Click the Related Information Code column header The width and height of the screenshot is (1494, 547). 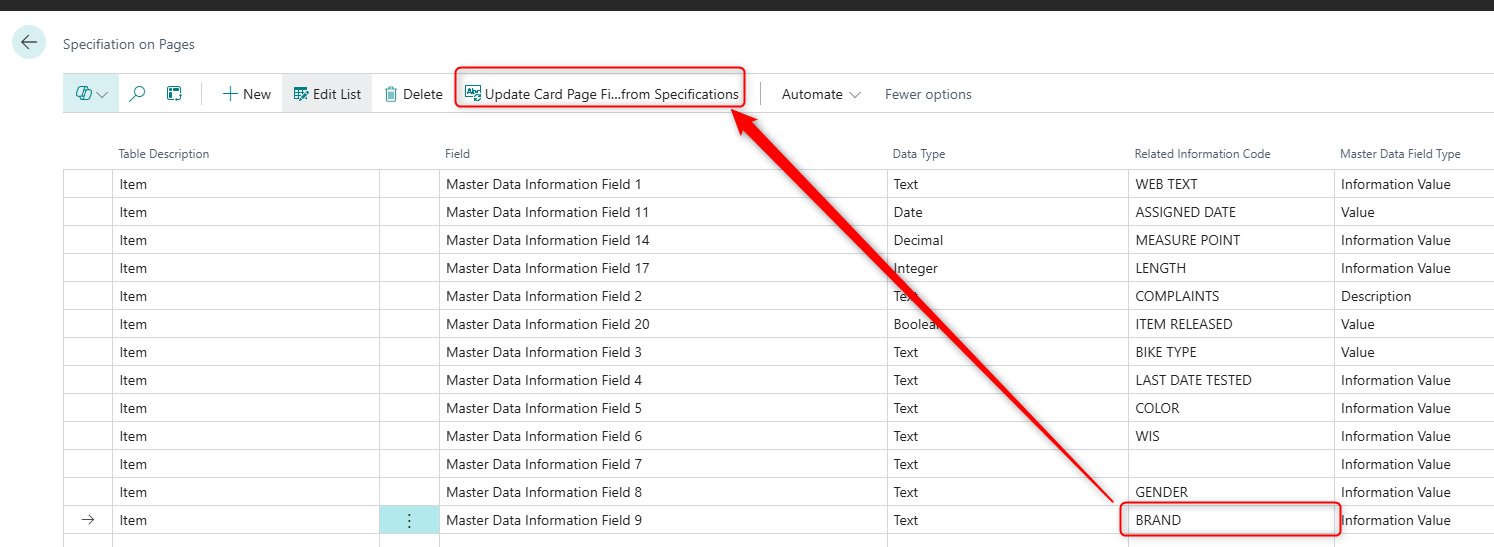click(x=1202, y=154)
